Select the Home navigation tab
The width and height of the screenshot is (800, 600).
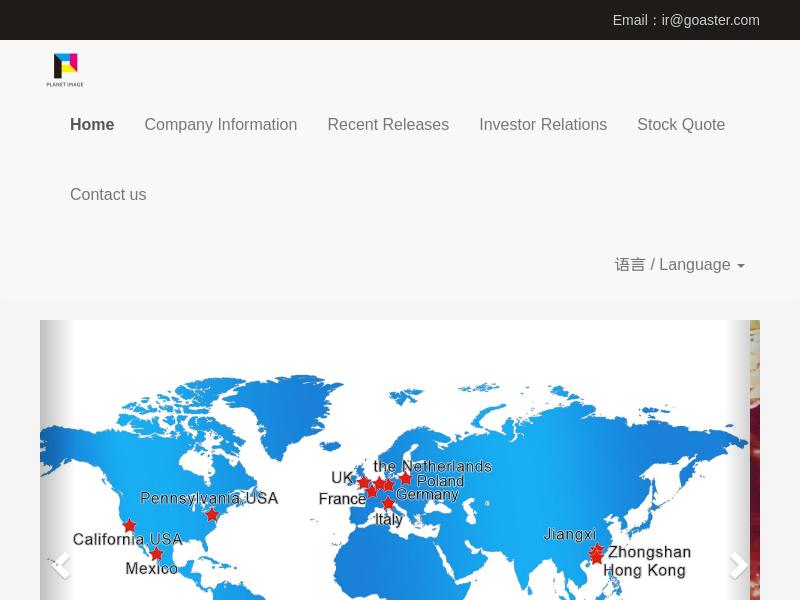92,124
